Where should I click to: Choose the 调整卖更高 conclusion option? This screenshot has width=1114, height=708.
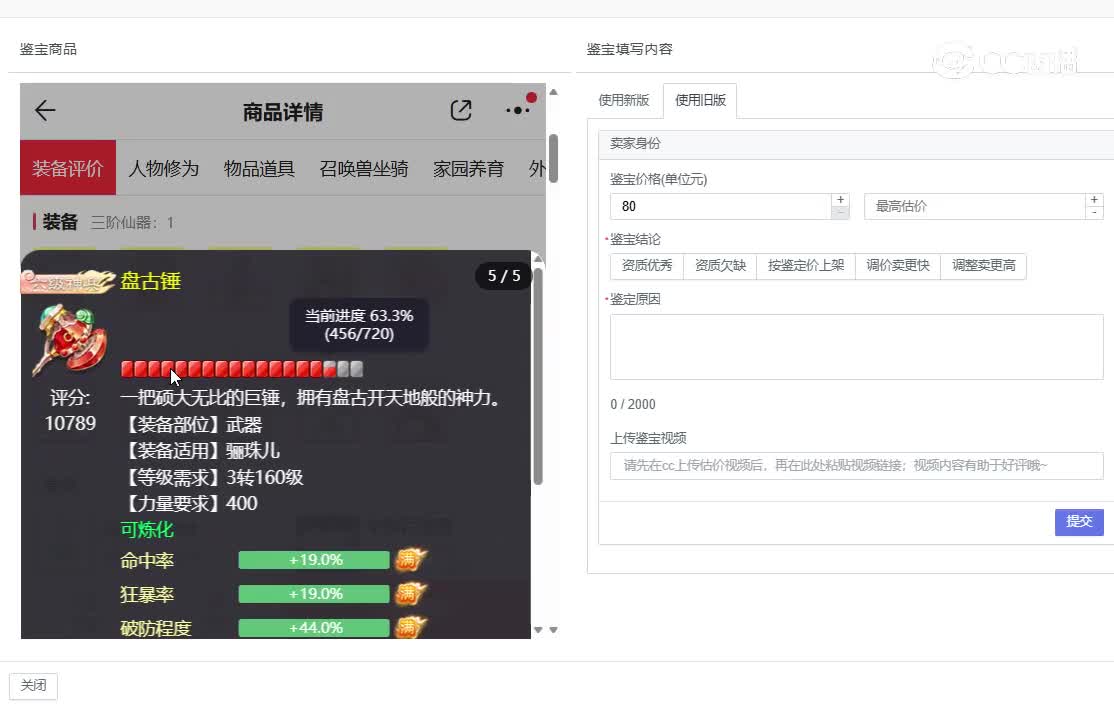point(984,266)
